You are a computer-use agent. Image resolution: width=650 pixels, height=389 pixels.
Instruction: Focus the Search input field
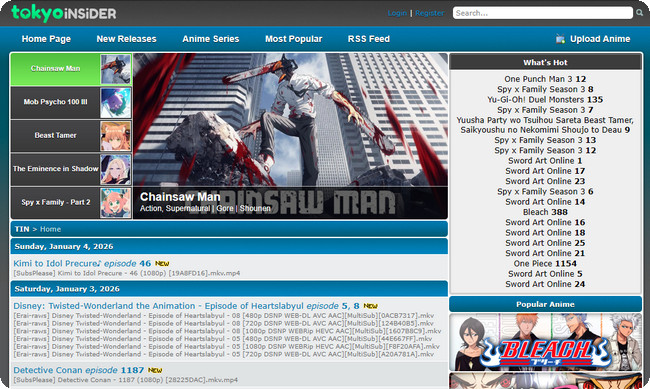point(543,13)
